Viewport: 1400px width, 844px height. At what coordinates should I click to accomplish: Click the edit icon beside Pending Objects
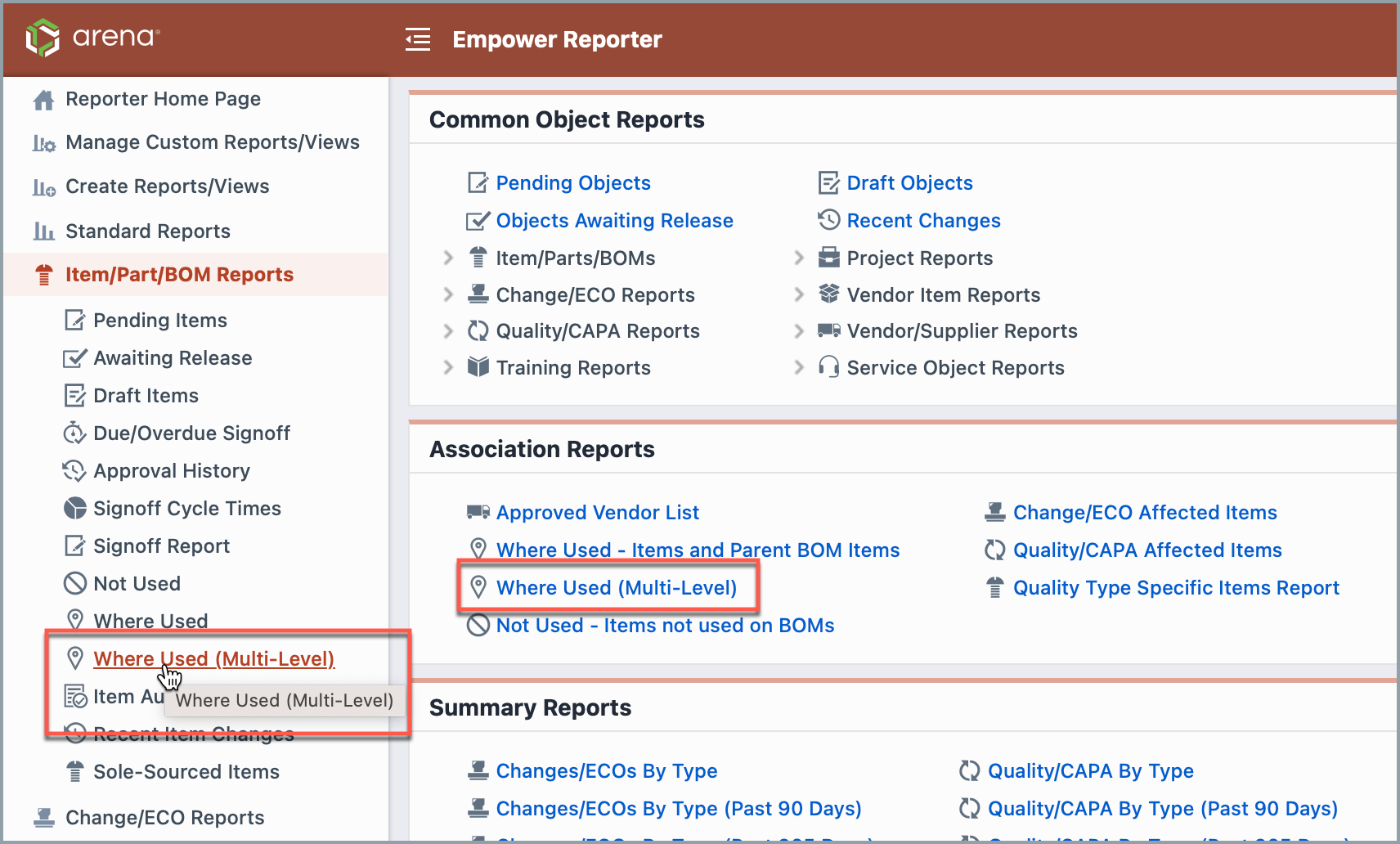click(x=478, y=182)
